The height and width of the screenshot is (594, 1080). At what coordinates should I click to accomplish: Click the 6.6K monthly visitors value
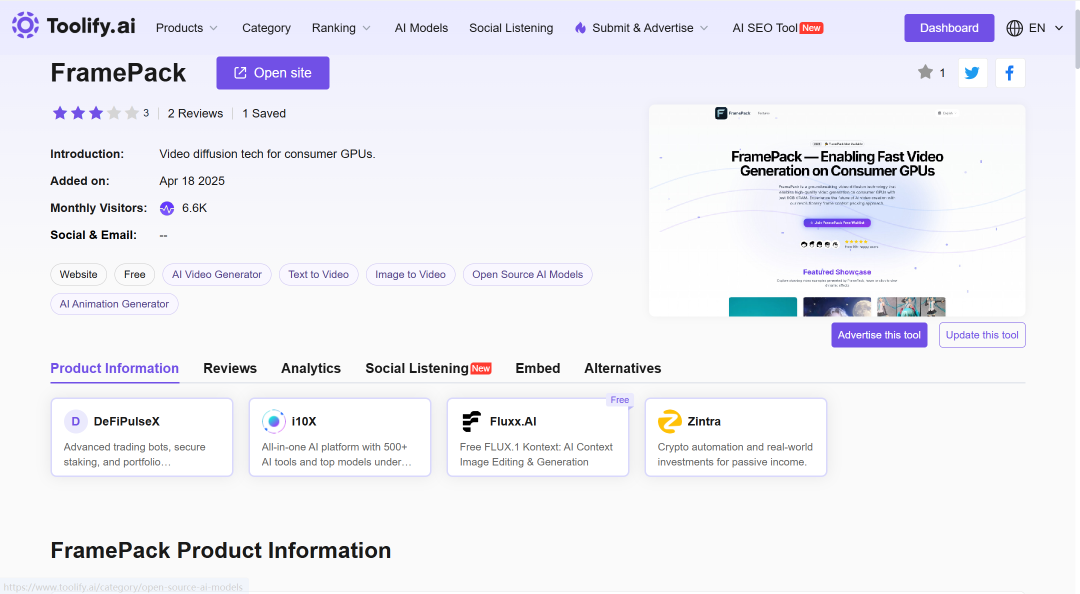click(194, 208)
